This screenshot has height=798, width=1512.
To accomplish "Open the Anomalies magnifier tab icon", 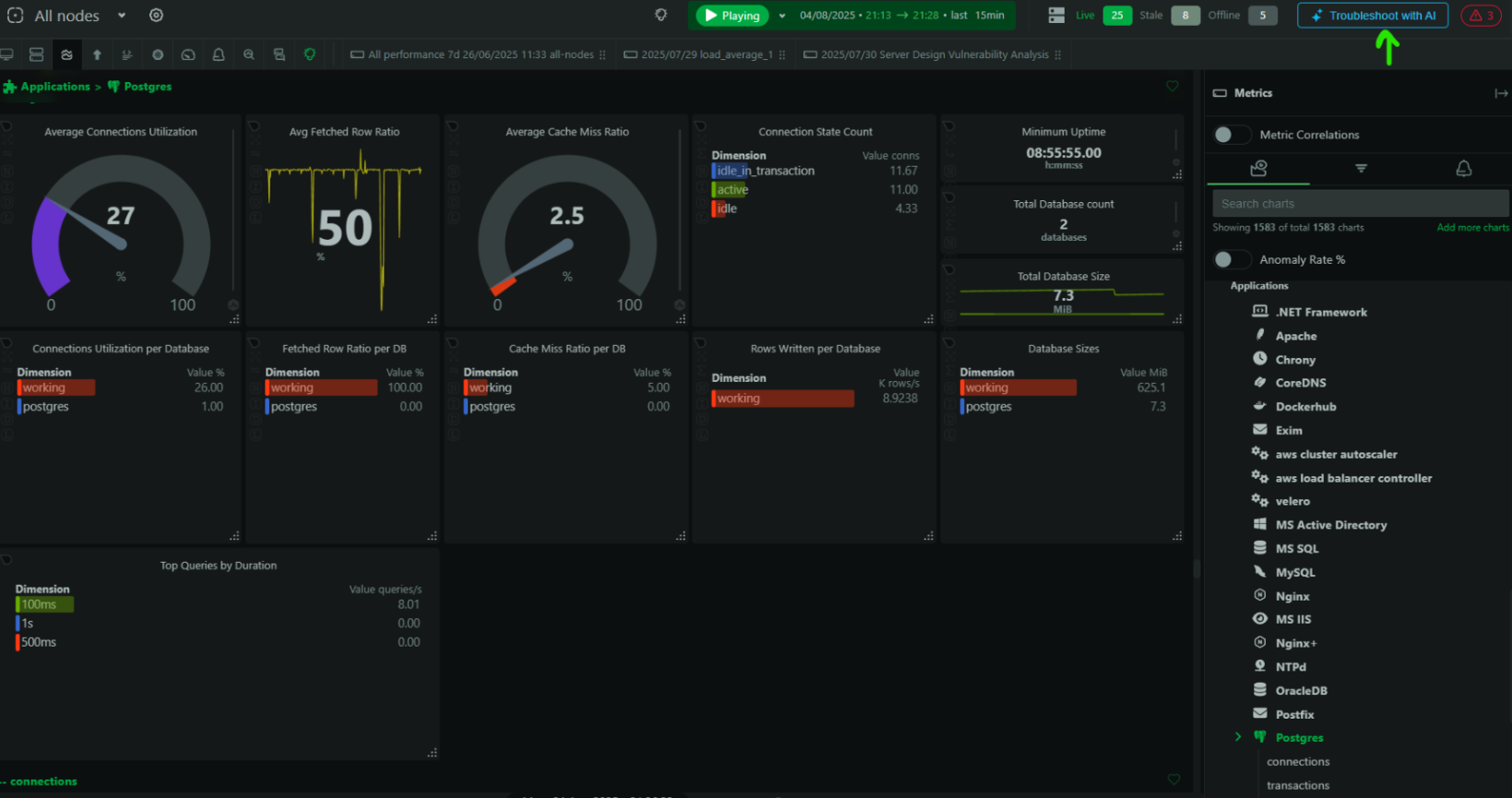I will 249,54.
